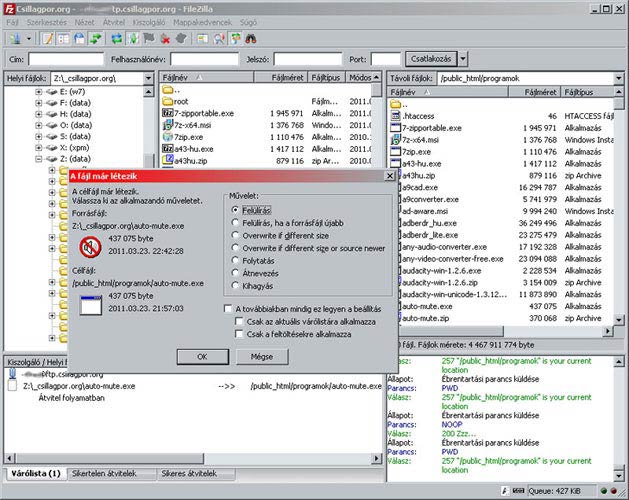Toggle the message log toolbar icon

click(x=48, y=39)
